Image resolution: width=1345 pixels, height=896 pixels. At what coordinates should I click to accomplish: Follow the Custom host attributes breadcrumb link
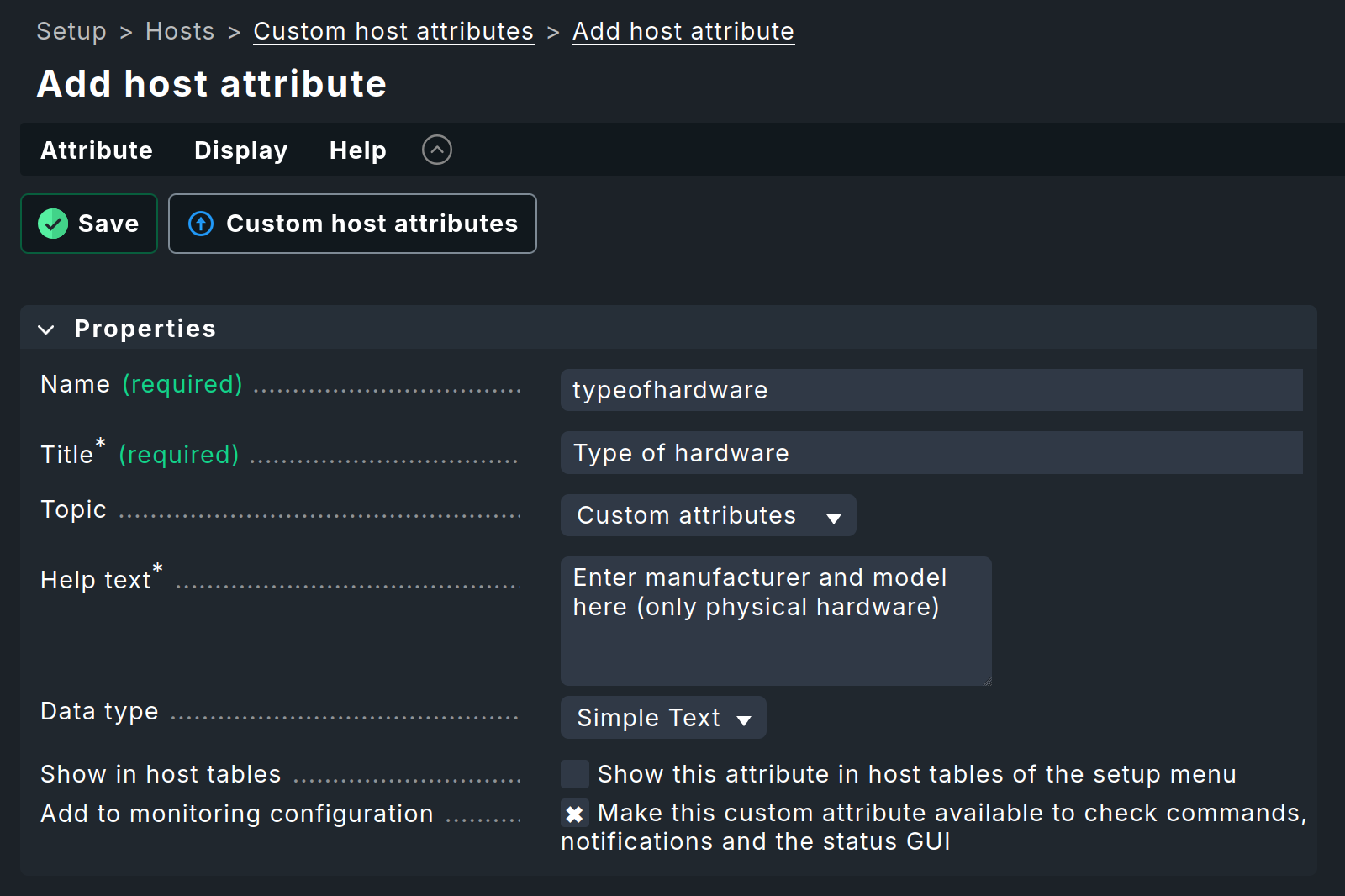393,30
